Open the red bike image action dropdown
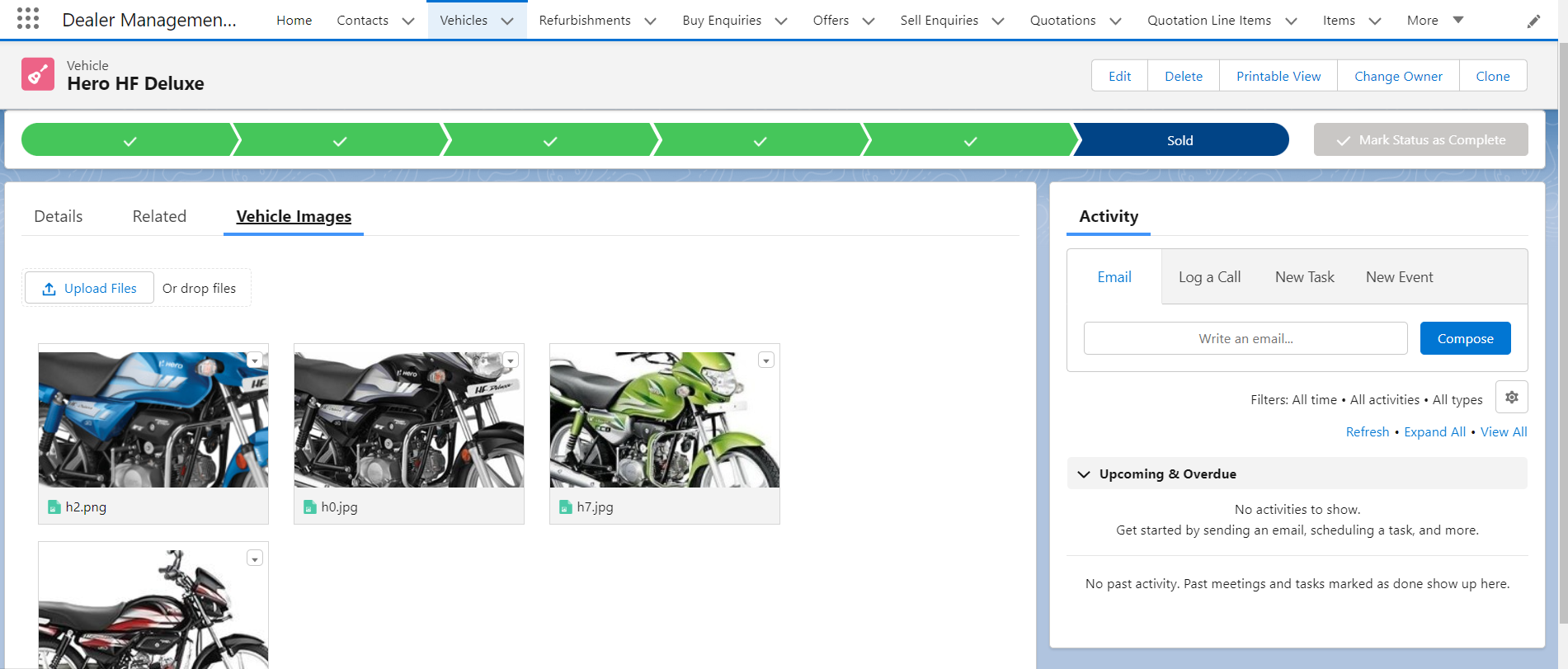The image size is (1568, 669). pyautogui.click(x=255, y=558)
